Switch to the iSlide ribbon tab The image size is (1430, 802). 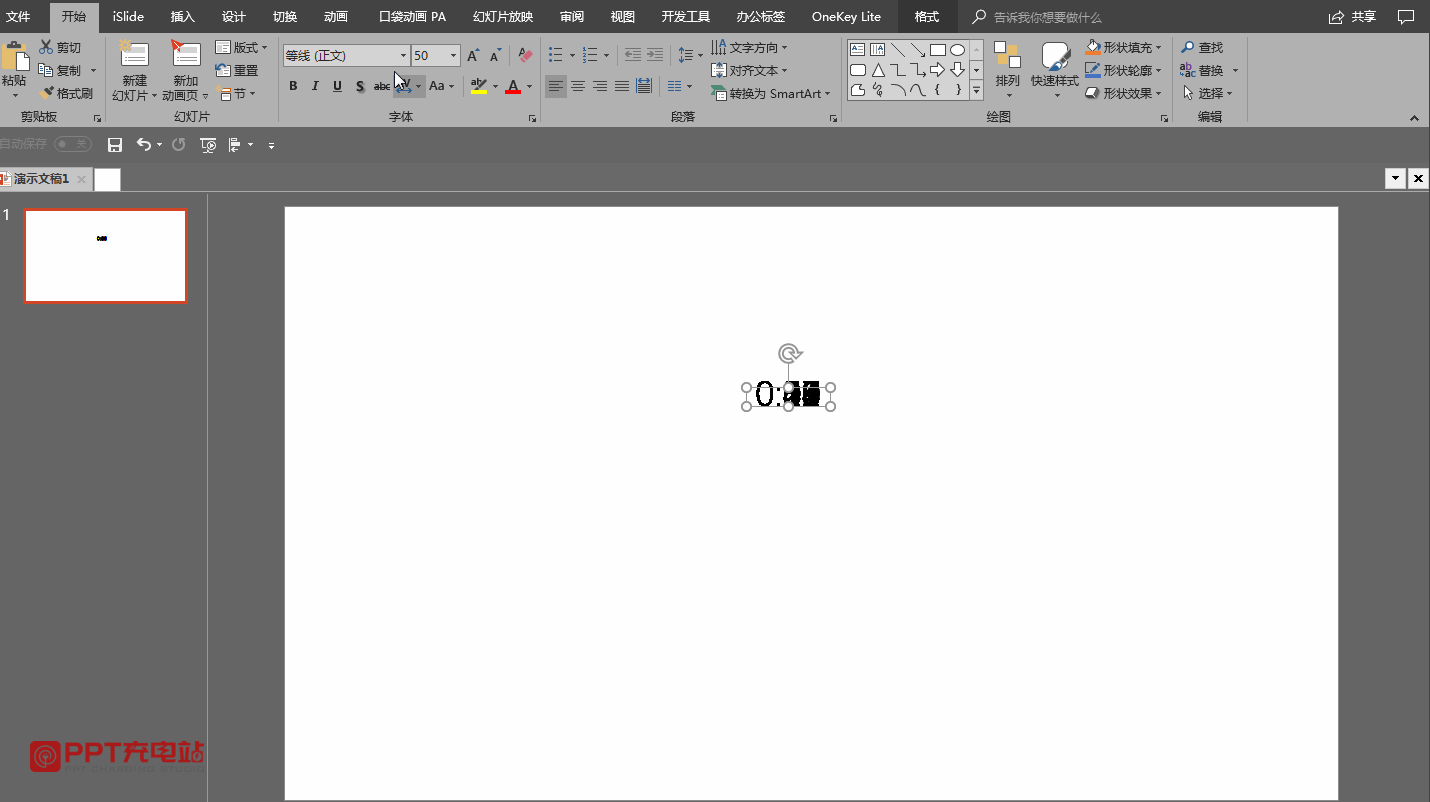(128, 16)
